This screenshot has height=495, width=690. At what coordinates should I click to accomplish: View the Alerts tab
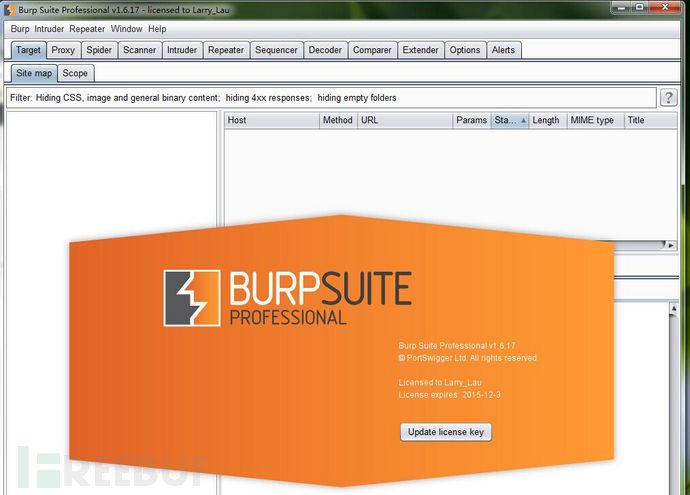click(503, 50)
